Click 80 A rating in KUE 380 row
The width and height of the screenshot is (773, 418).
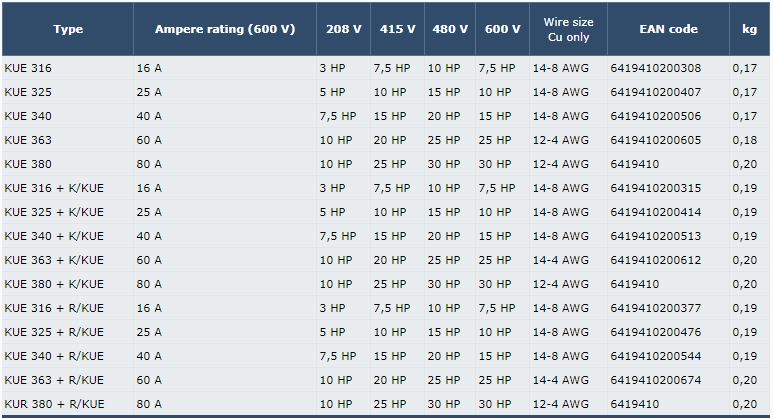tap(149, 164)
